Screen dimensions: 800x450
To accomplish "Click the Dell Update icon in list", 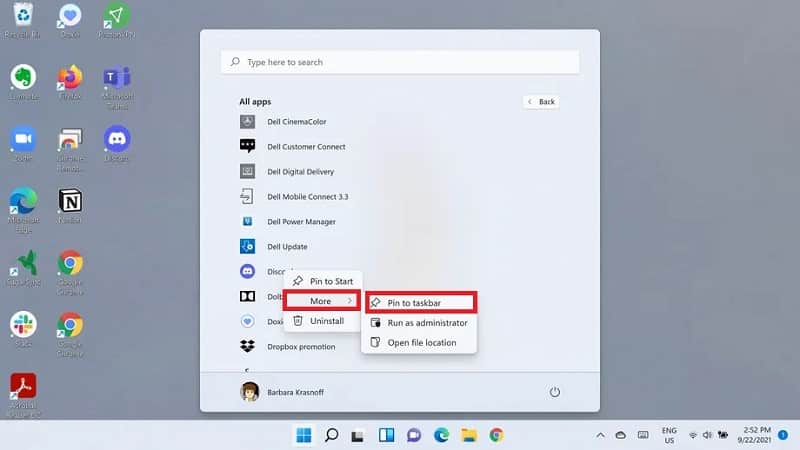I will point(247,246).
